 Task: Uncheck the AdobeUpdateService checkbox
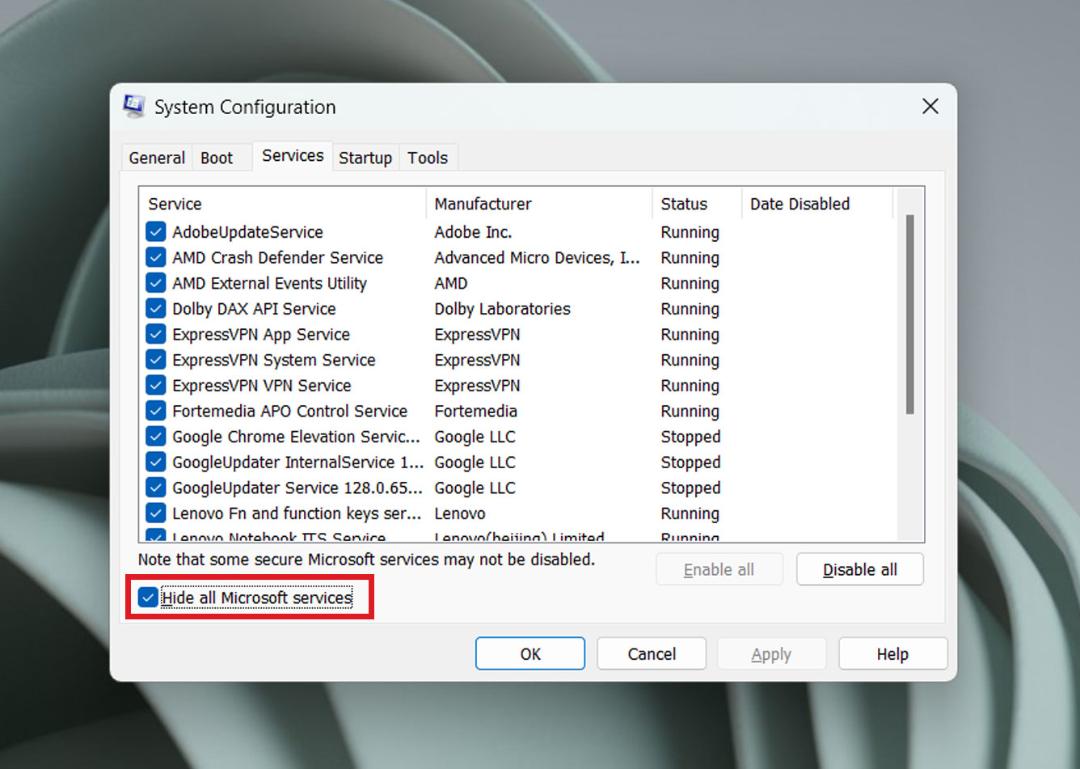coord(156,232)
